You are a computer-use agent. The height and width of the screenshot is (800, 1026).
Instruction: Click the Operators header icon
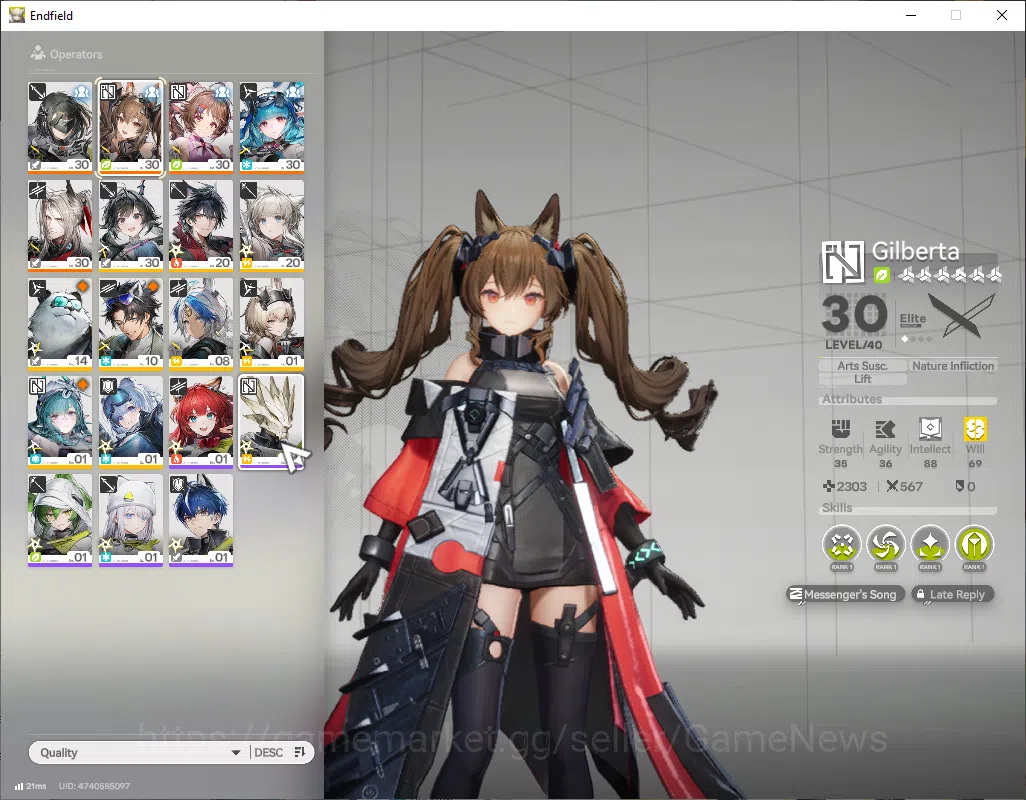38,53
